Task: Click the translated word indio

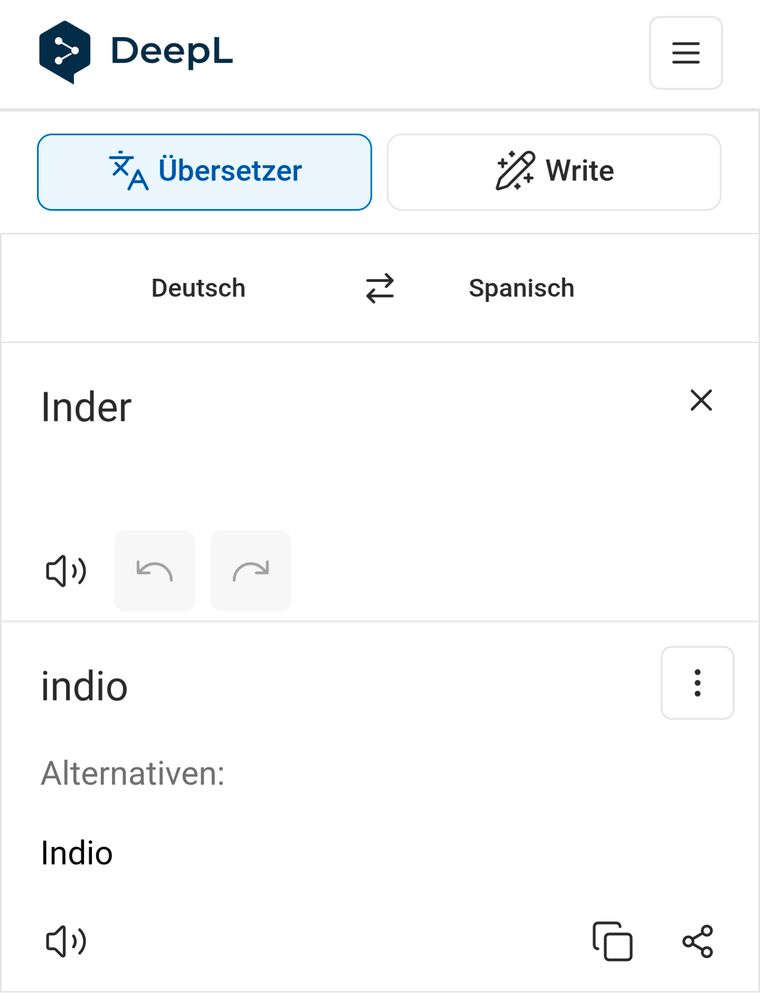Action: pyautogui.click(x=84, y=685)
